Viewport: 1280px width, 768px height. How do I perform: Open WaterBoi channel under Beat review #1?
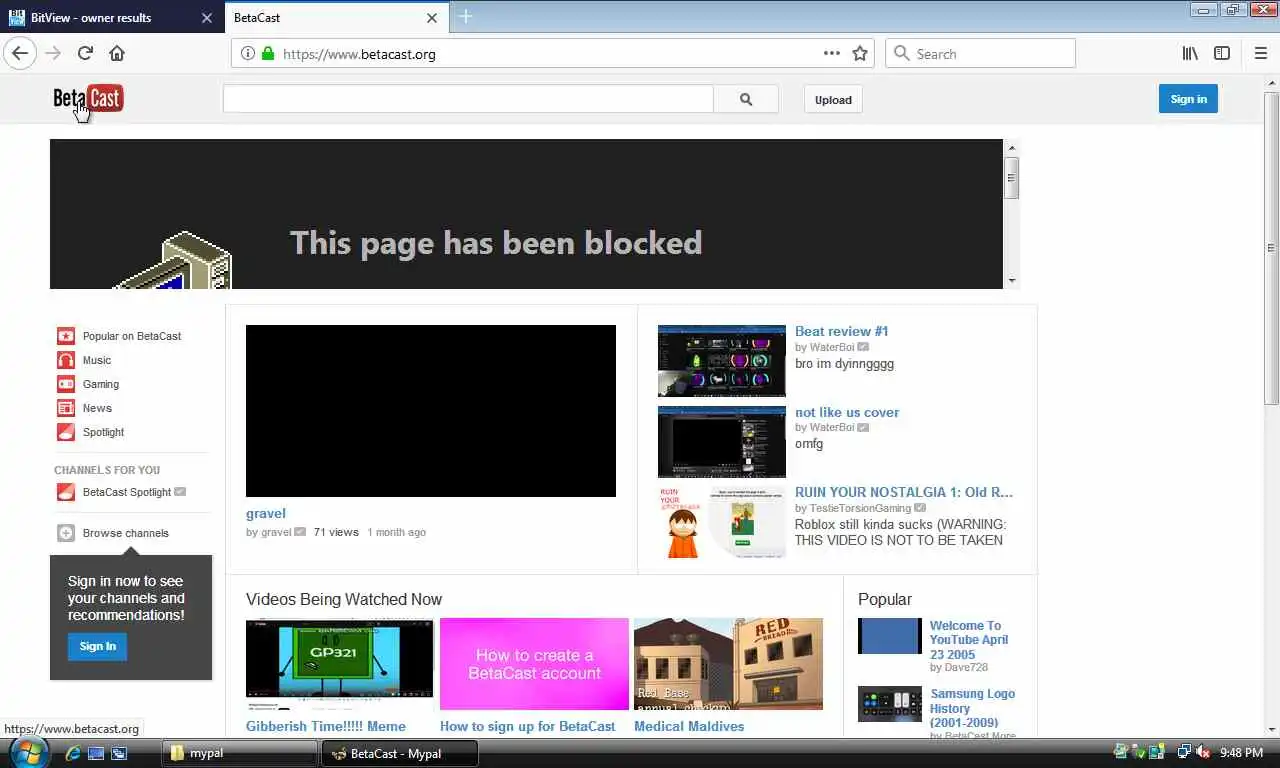coord(832,347)
